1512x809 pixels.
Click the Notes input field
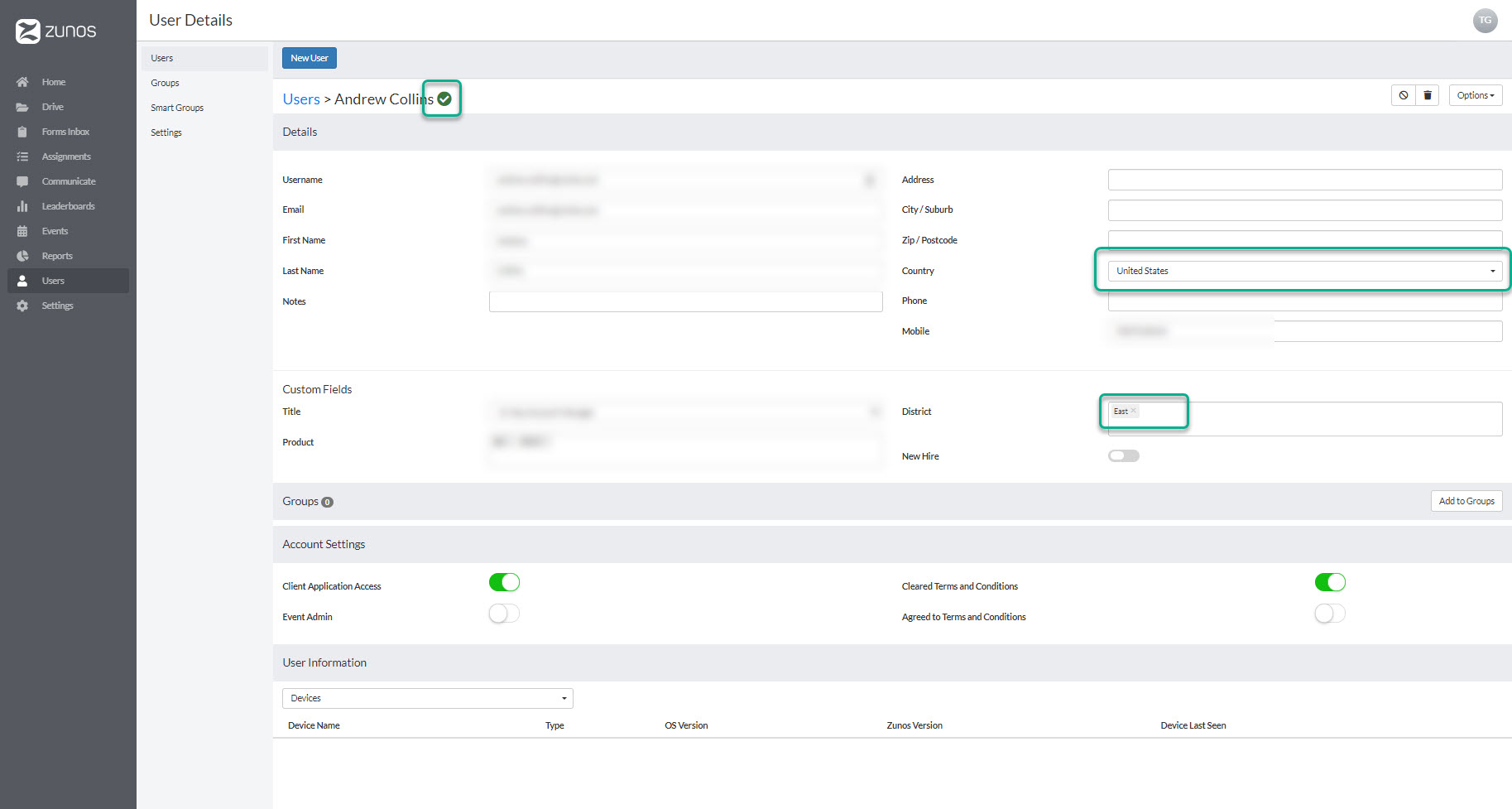[x=686, y=301]
